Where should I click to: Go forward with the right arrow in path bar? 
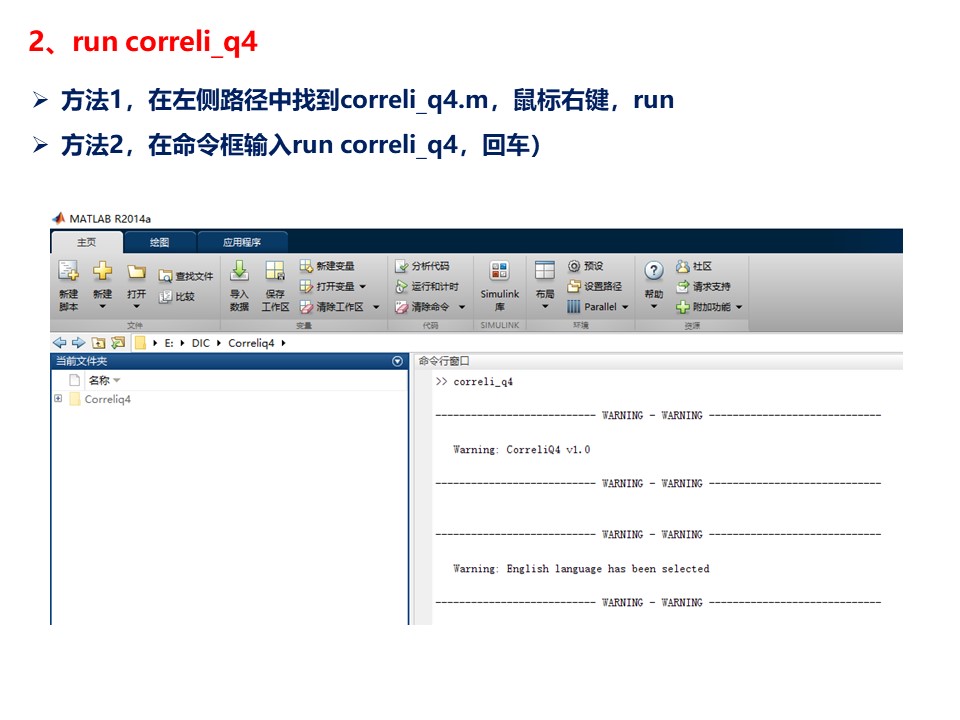[x=78, y=343]
